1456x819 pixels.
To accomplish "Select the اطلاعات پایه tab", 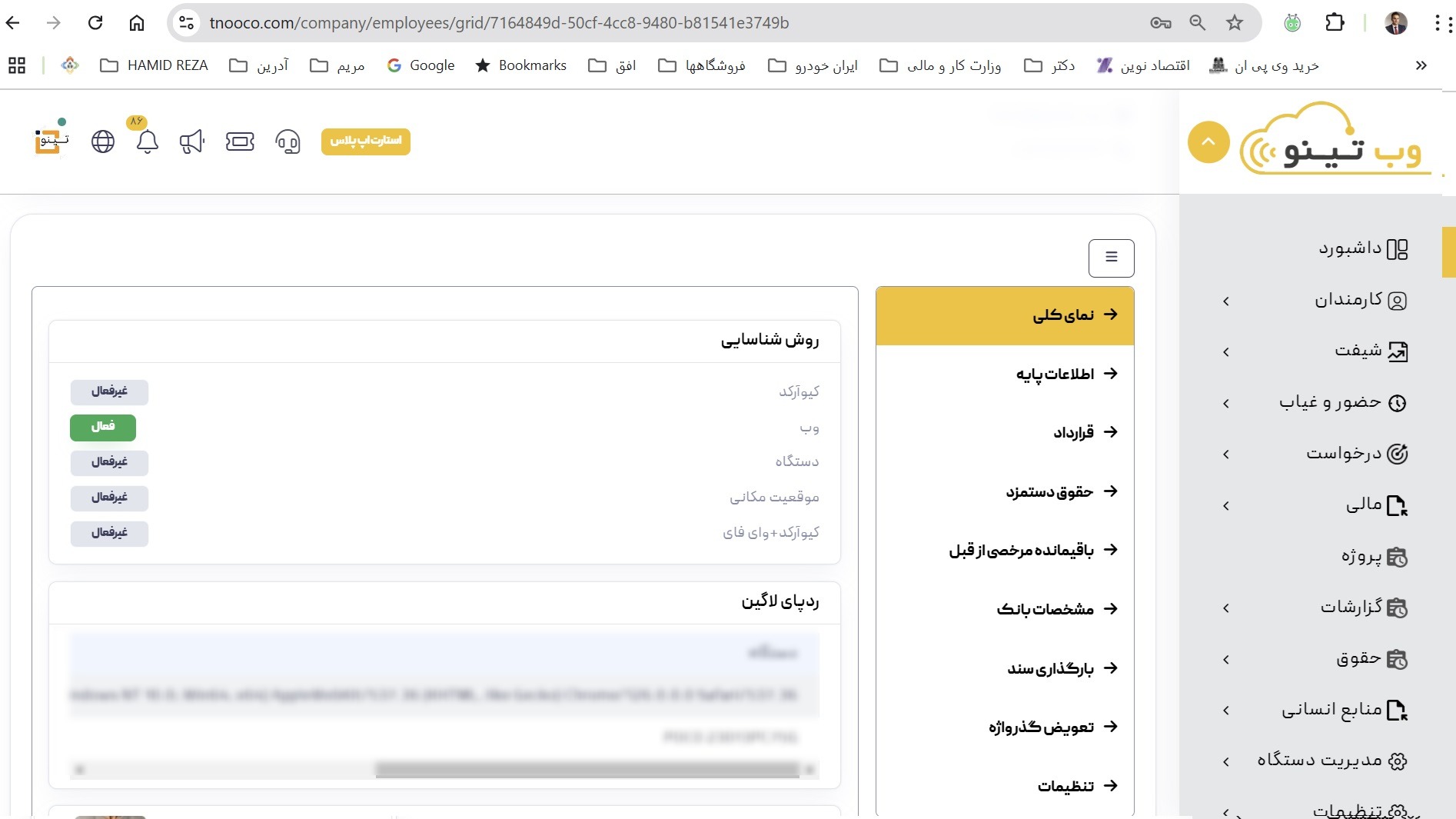I will [x=1055, y=374].
